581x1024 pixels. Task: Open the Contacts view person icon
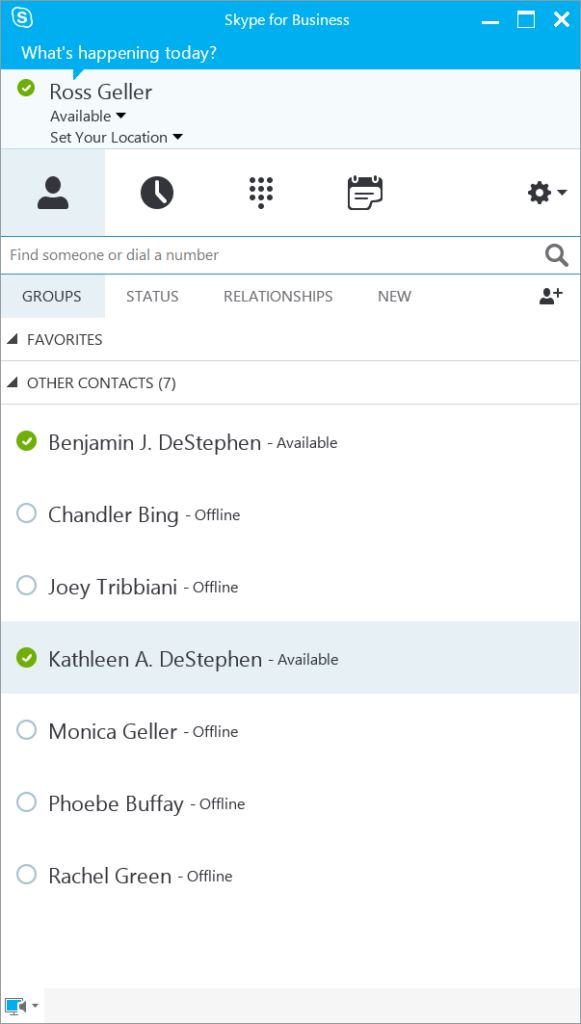click(53, 193)
